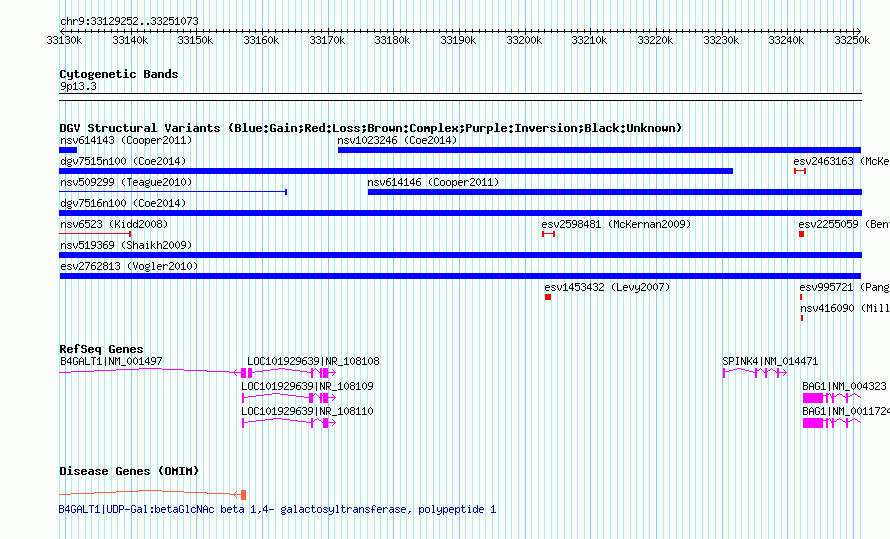Click the 33150k ruler tick label
890x539 pixels.
point(195,40)
